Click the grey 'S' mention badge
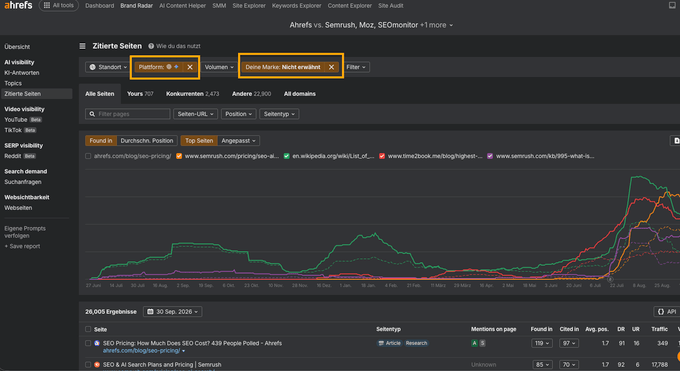Image resolution: width=680 pixels, height=371 pixels. pos(482,343)
